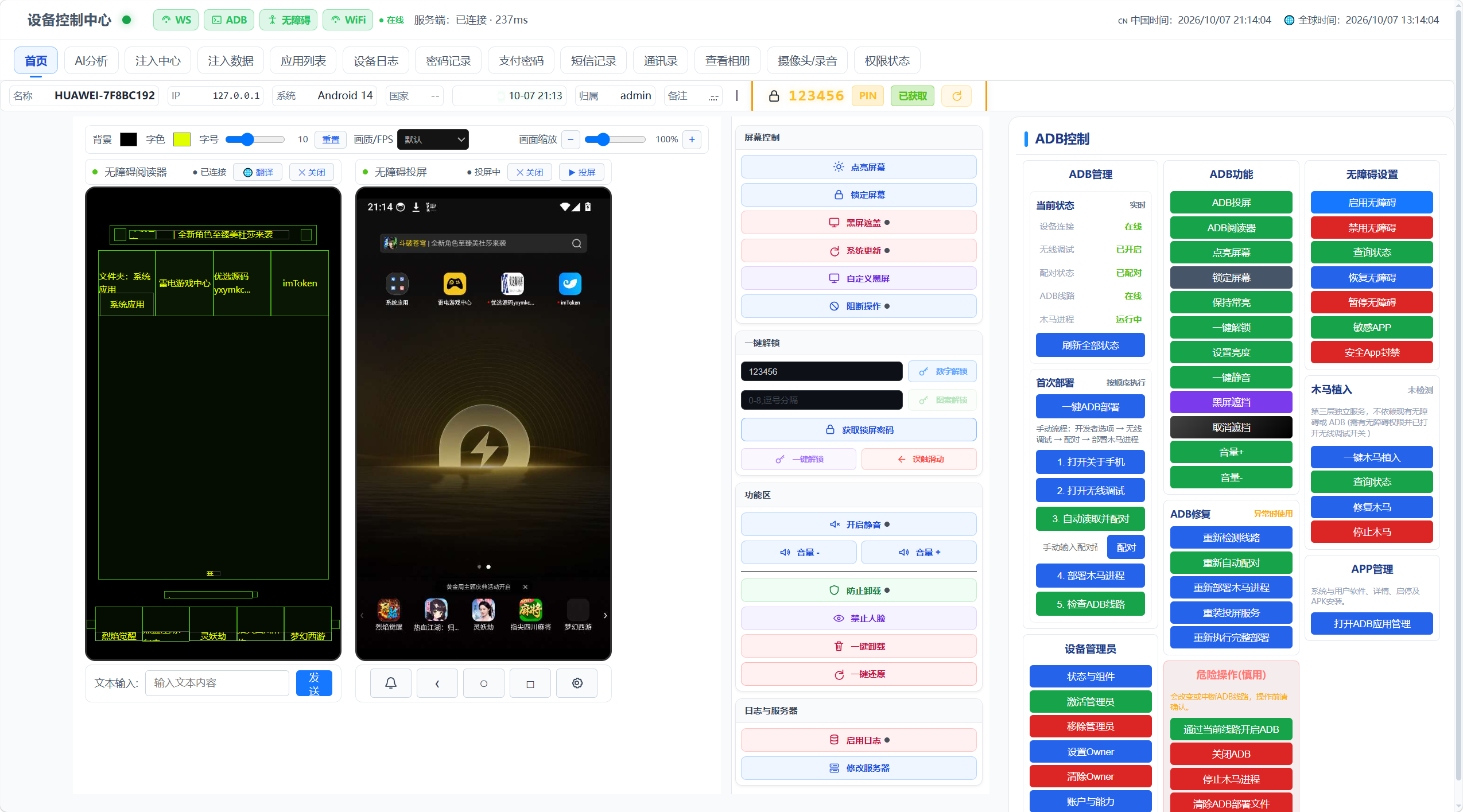Close the 黄金周主题庆典 banner with its X
Image resolution: width=1463 pixels, height=812 pixels.
[x=525, y=587]
